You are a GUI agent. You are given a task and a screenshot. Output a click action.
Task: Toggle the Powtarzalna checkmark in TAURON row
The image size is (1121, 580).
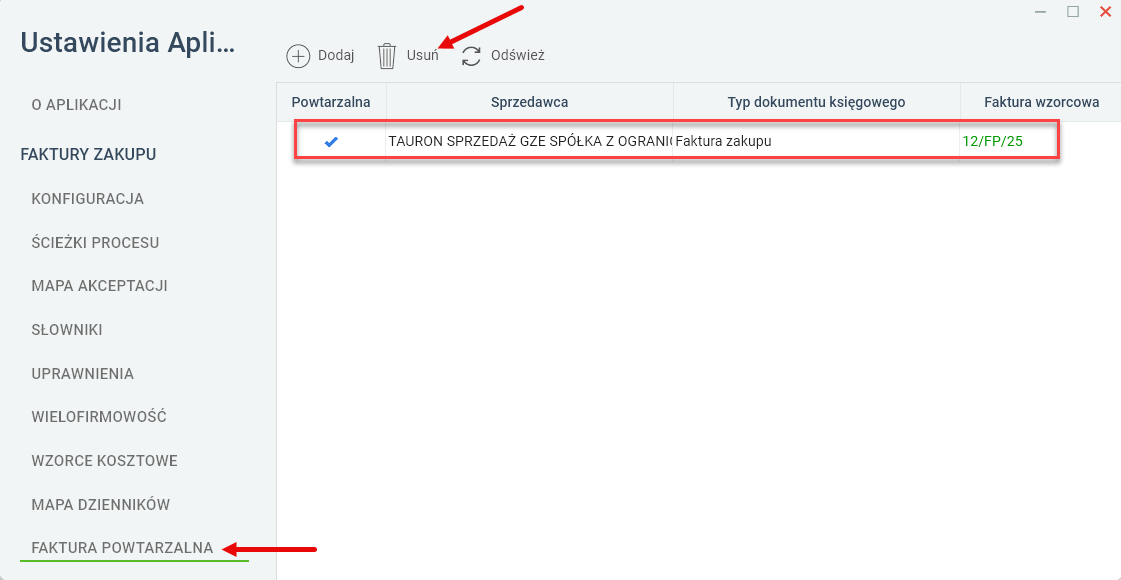(x=331, y=142)
